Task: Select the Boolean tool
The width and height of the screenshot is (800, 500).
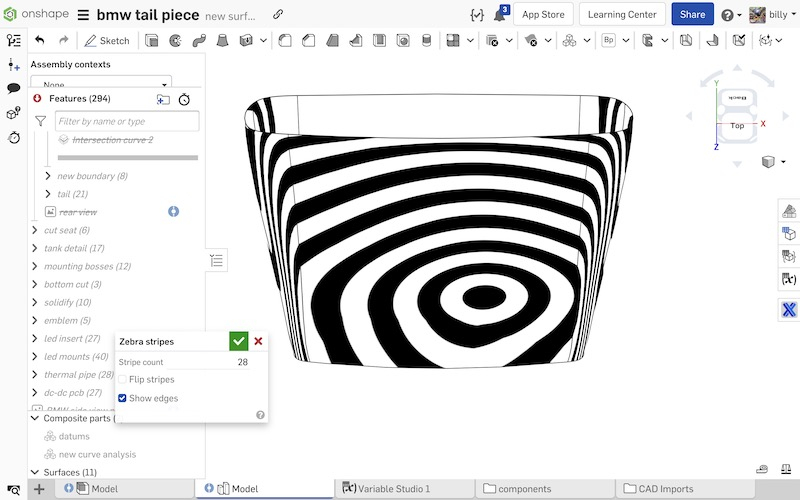Action: 453,40
